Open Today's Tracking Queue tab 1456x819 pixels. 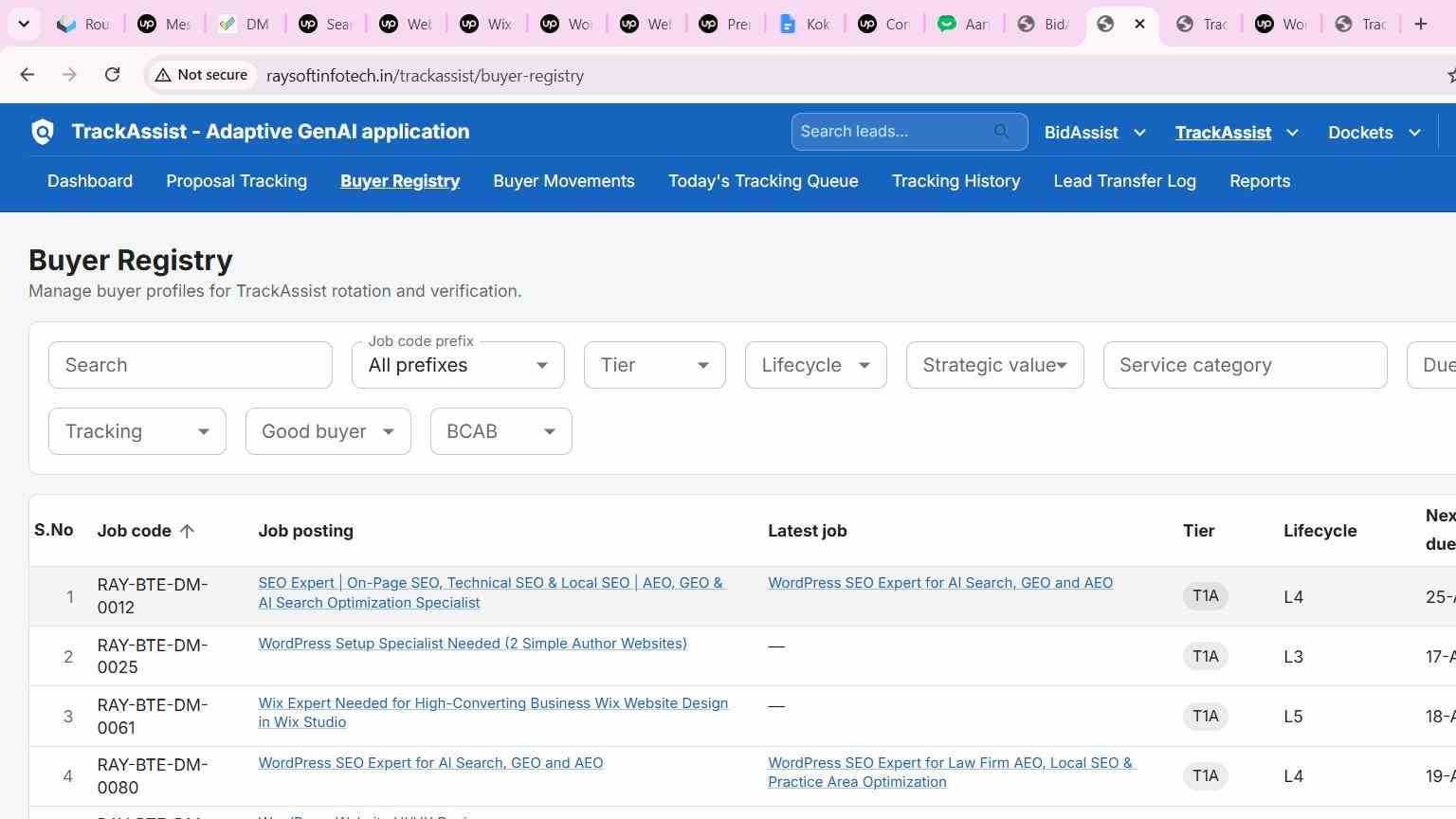(x=763, y=181)
